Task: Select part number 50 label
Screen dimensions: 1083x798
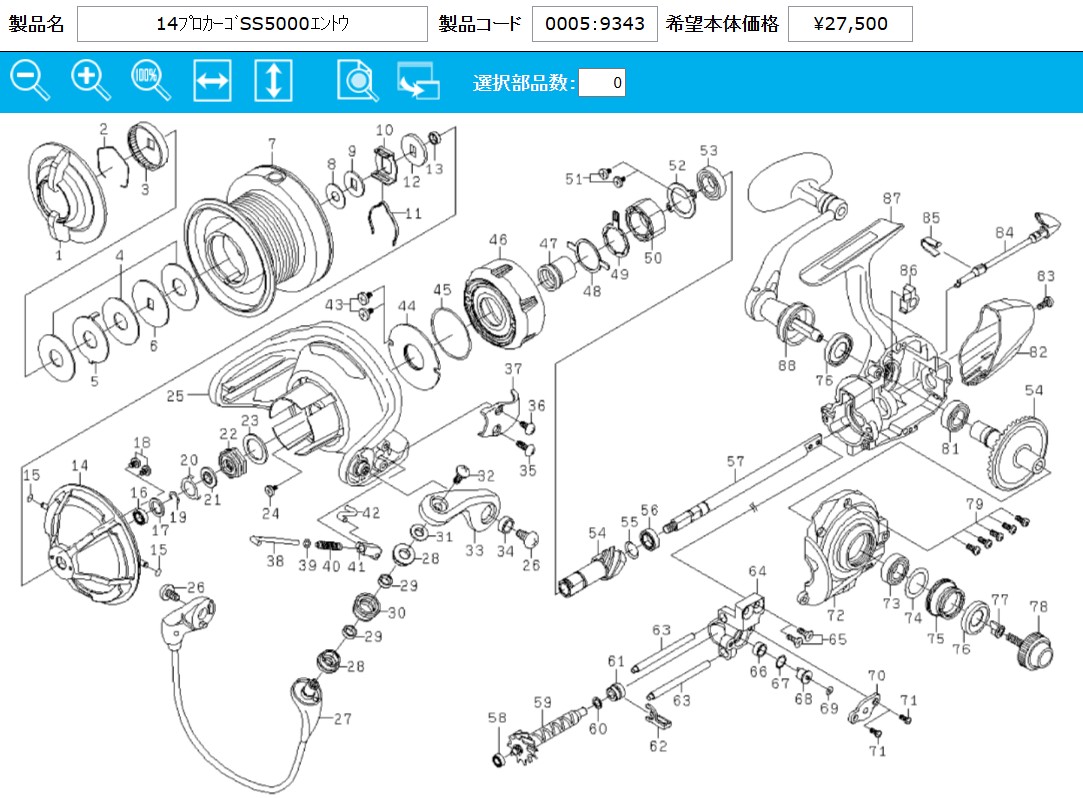Action: coord(653,258)
